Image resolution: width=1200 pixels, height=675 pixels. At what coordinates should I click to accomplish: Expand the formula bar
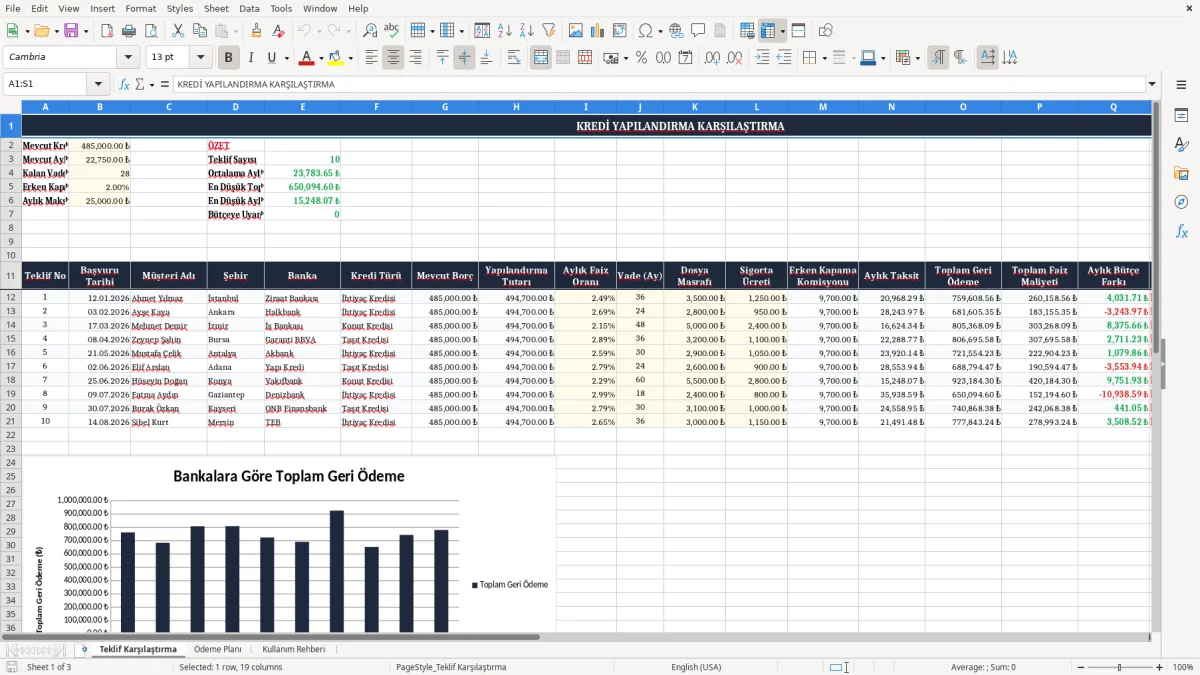click(1153, 85)
